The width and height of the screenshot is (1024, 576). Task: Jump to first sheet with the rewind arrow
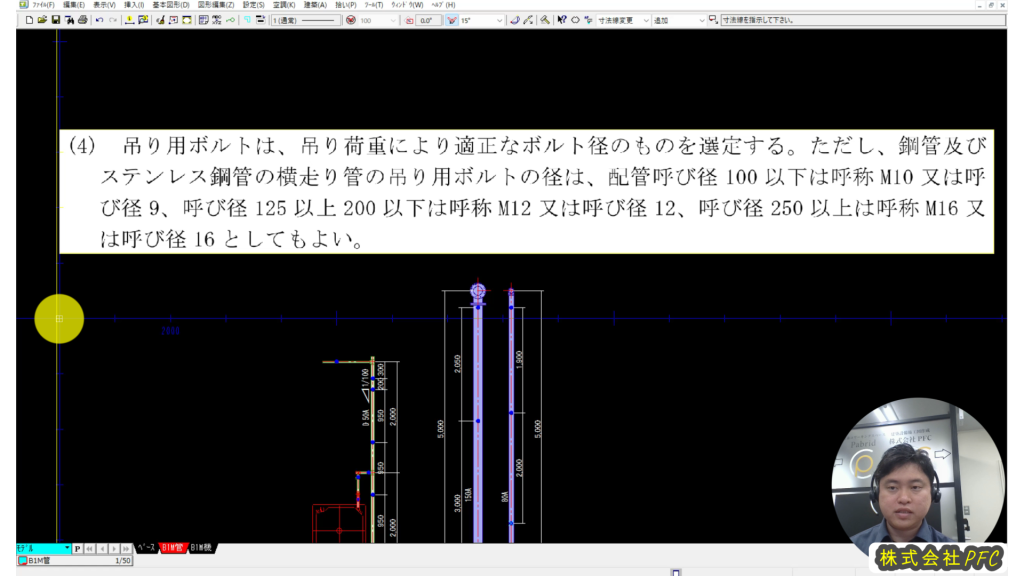90,549
